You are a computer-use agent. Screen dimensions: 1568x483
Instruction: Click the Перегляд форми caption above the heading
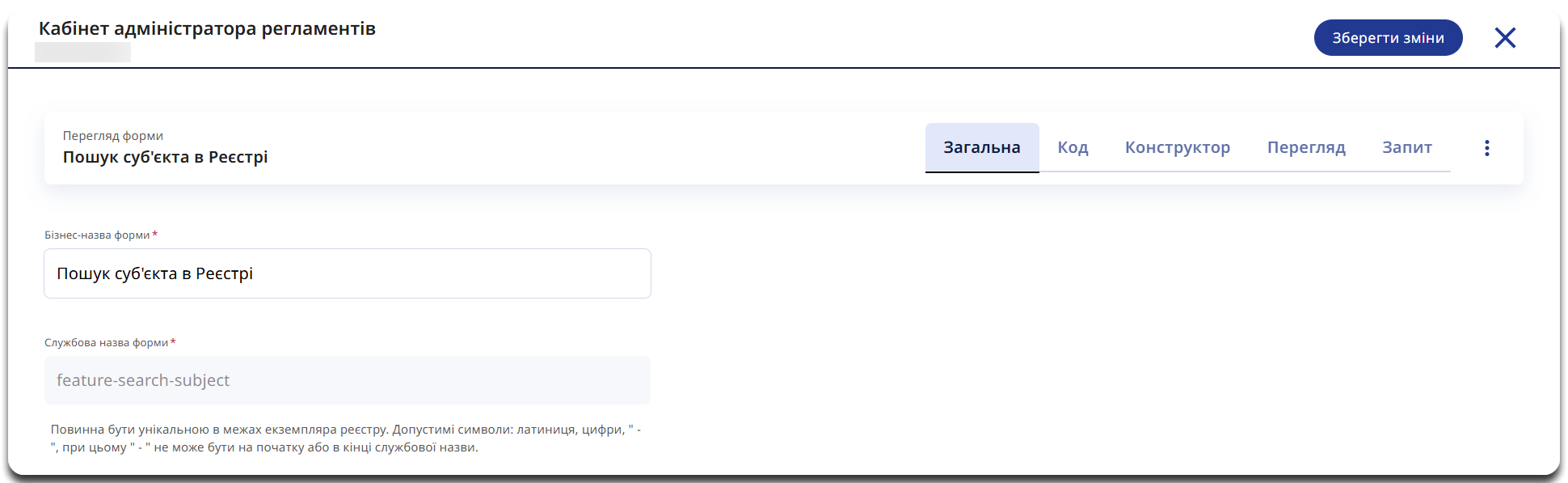(x=113, y=136)
